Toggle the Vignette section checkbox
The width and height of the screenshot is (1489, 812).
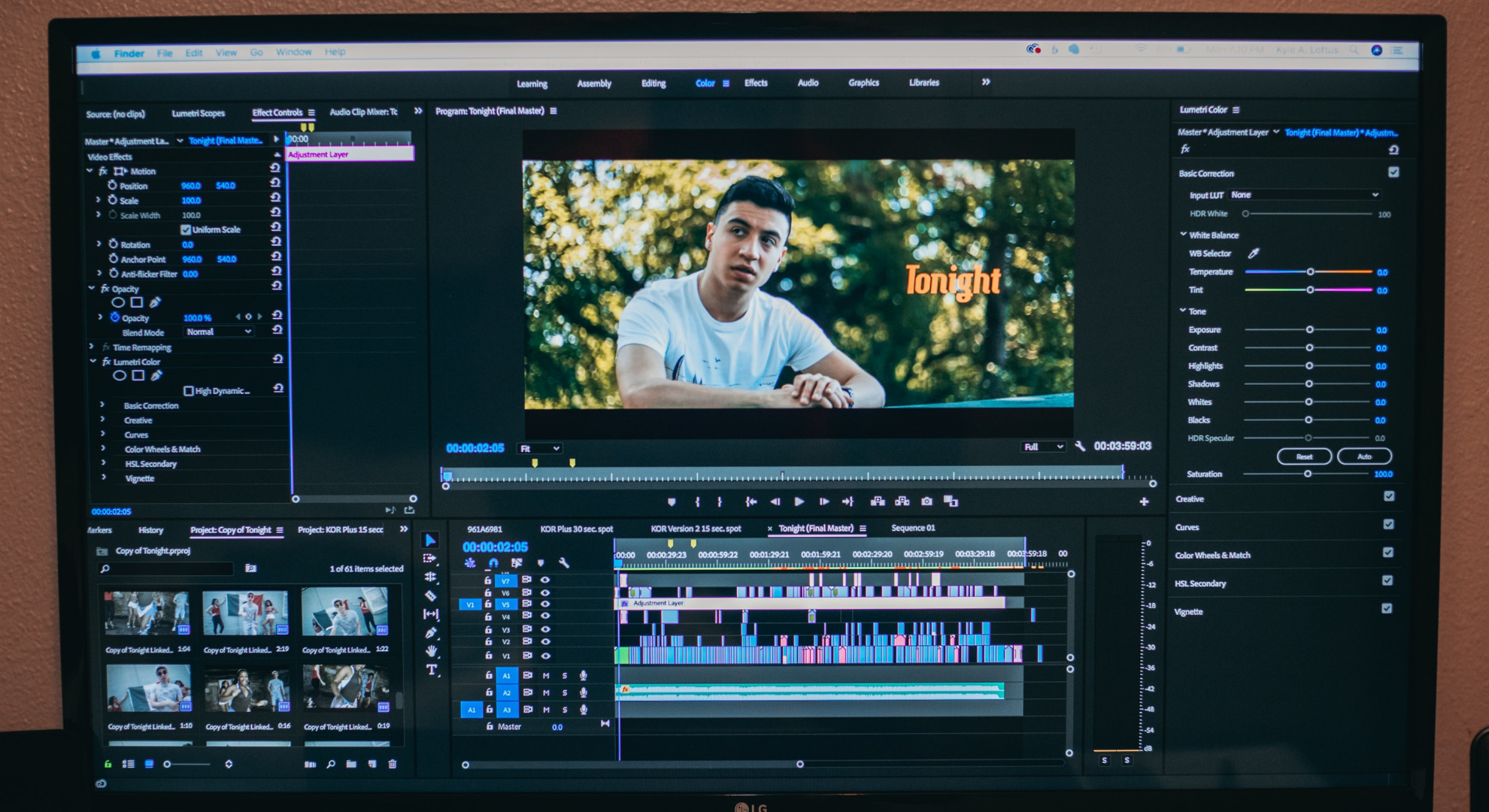[1387, 609]
